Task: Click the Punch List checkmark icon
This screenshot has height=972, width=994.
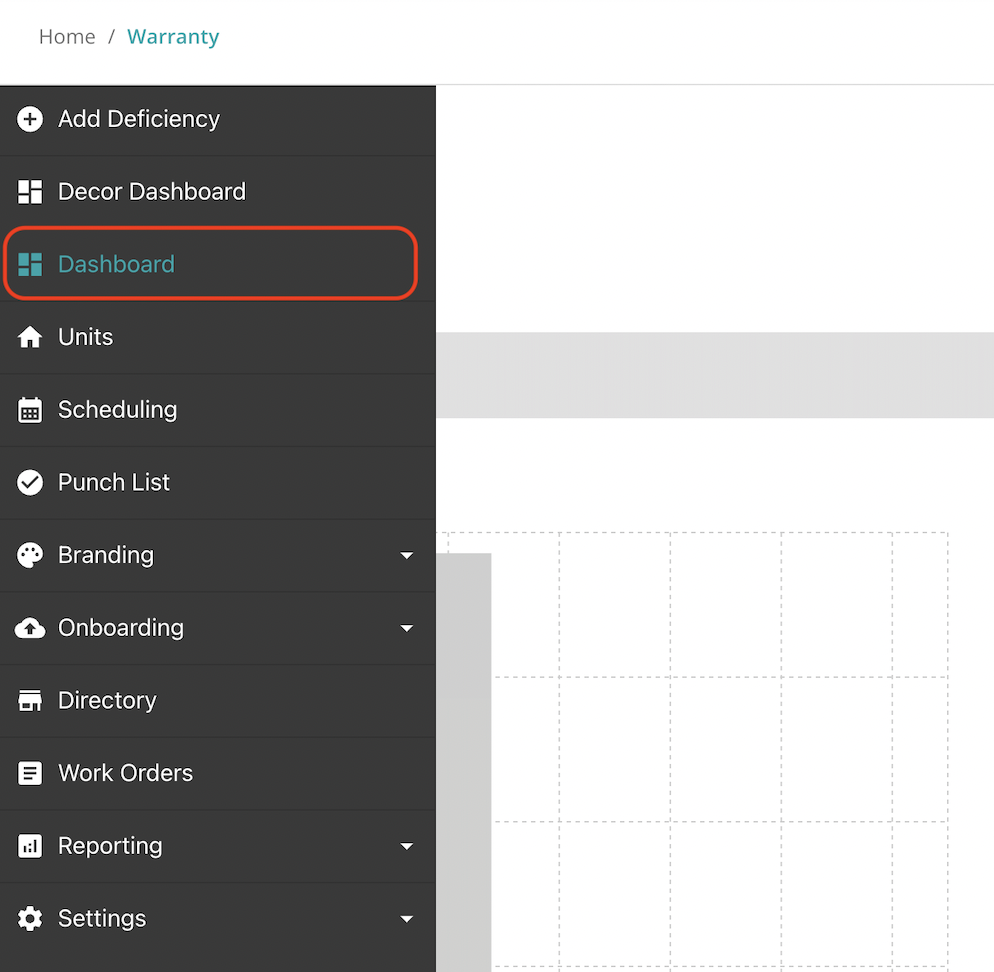Action: pyautogui.click(x=30, y=483)
